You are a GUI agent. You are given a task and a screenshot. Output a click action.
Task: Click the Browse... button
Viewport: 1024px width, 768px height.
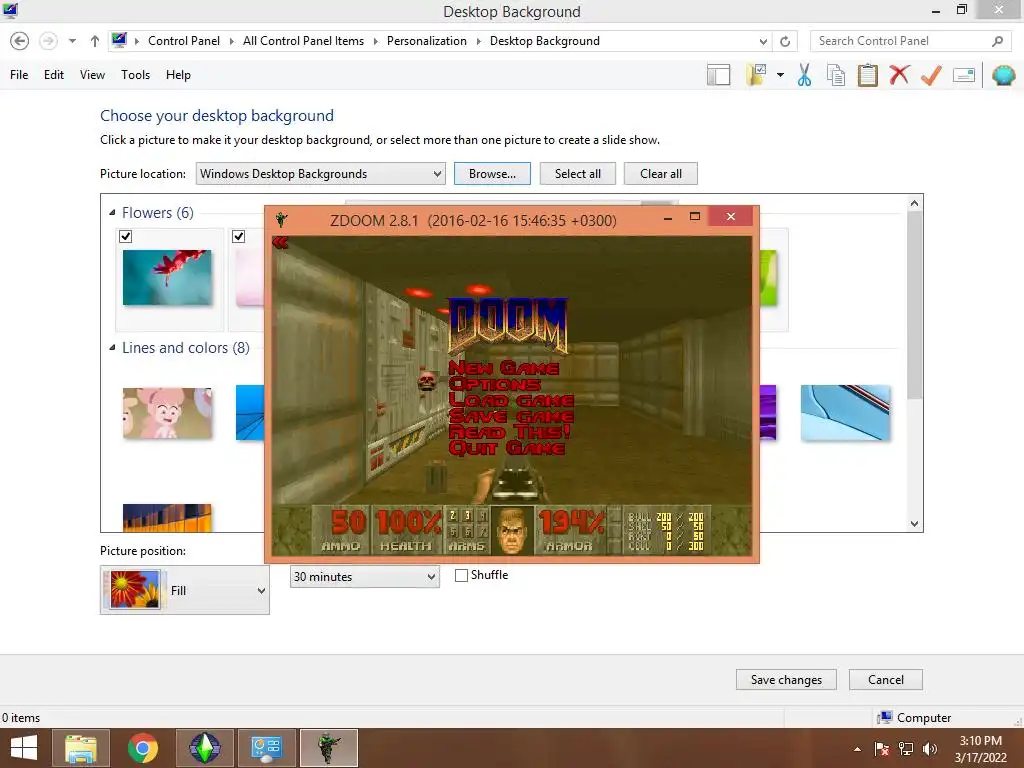pyautogui.click(x=492, y=174)
